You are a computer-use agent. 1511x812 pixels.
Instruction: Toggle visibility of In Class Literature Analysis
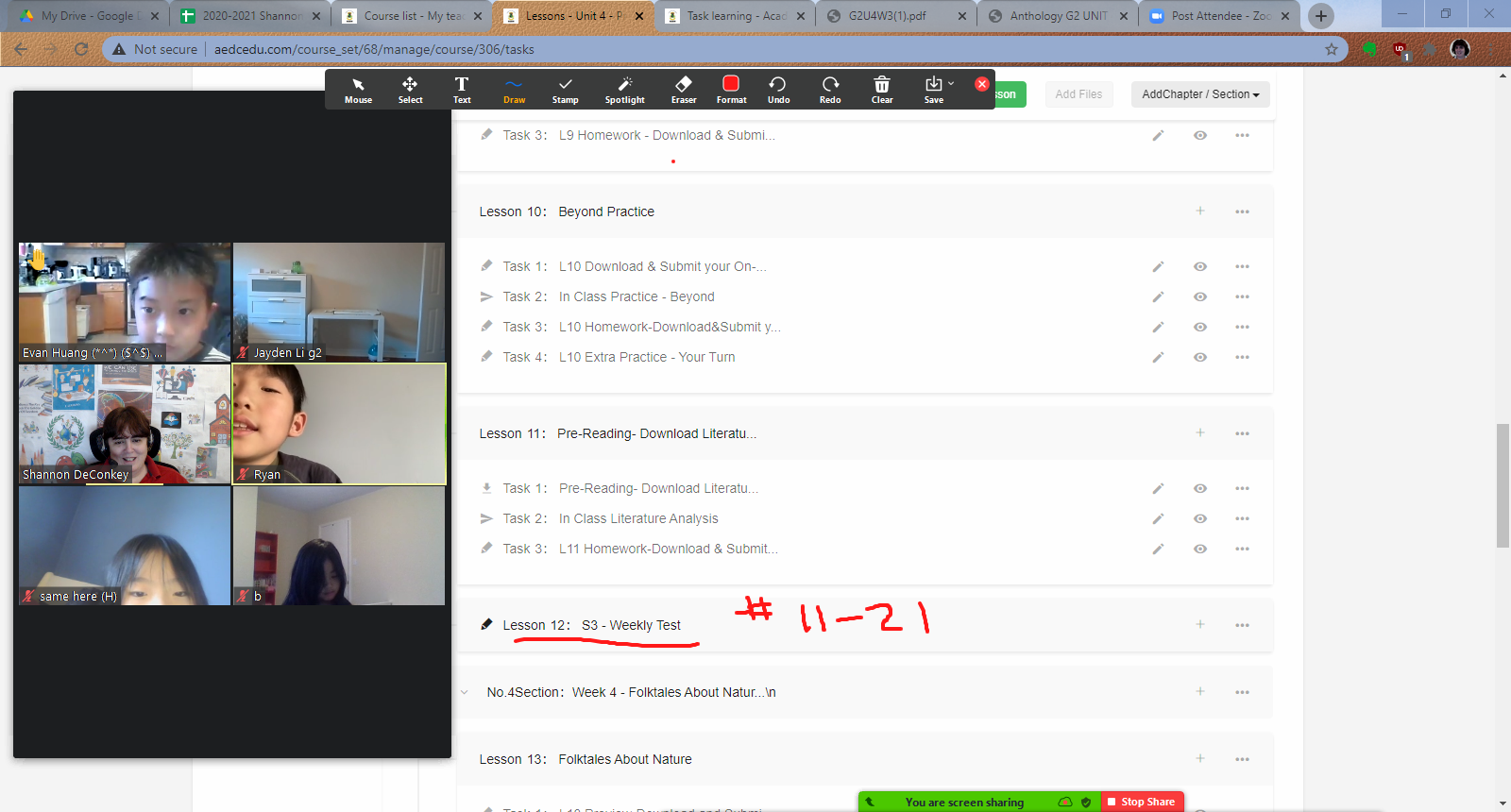tap(1200, 519)
